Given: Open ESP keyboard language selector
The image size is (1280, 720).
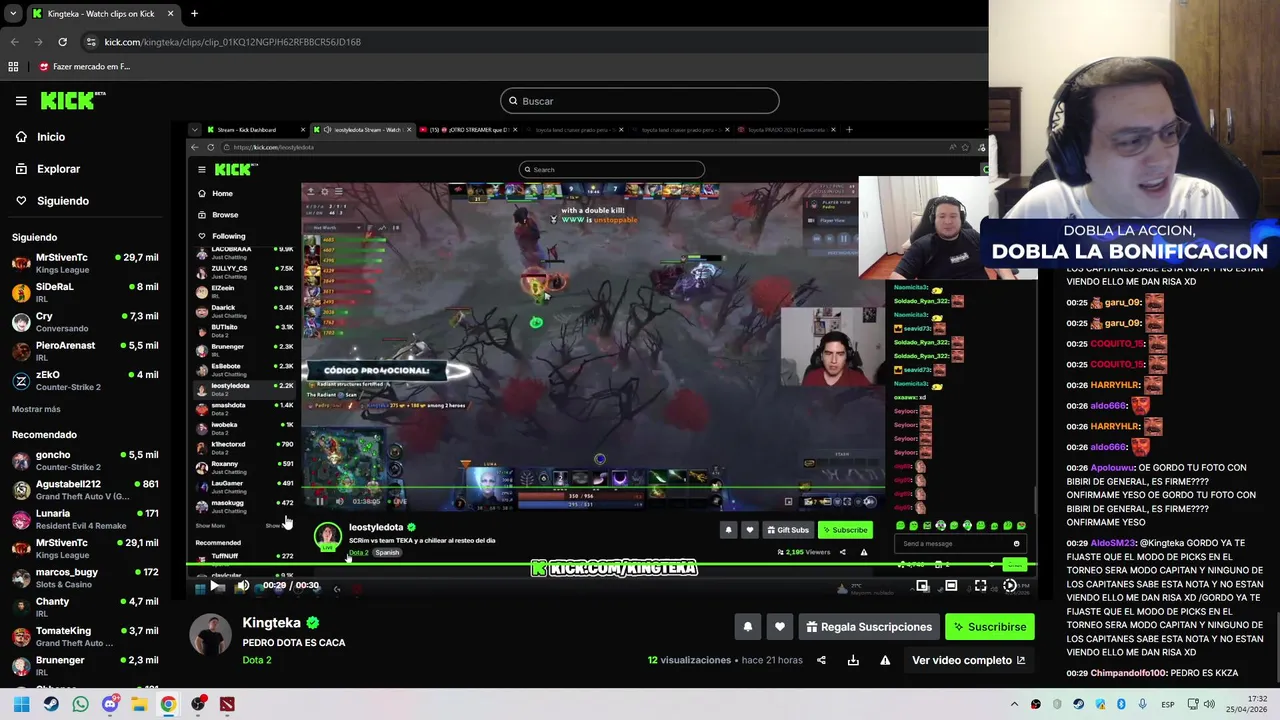Looking at the screenshot, I should [x=1167, y=704].
